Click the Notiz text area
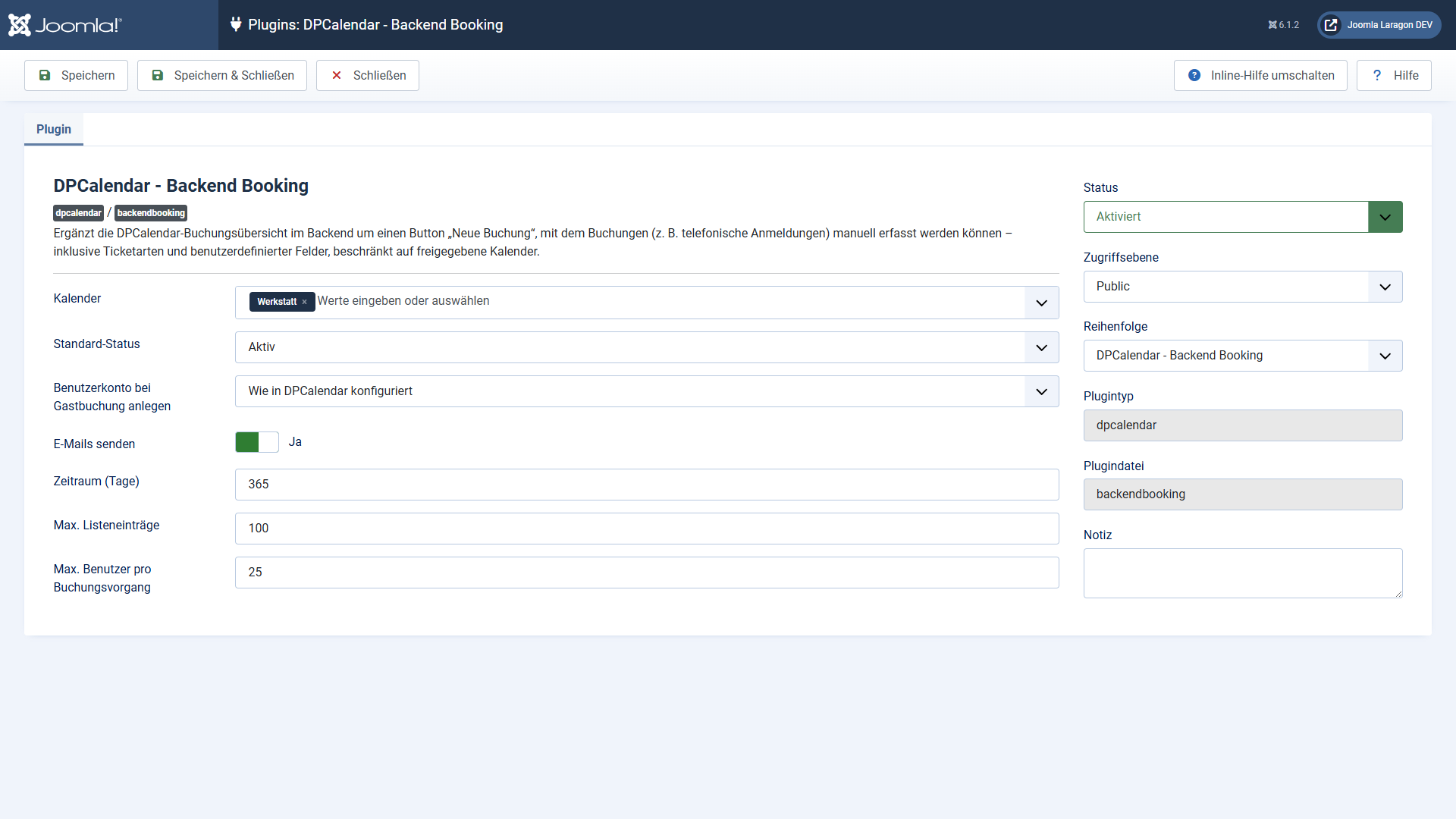The height and width of the screenshot is (819, 1456). (1243, 573)
